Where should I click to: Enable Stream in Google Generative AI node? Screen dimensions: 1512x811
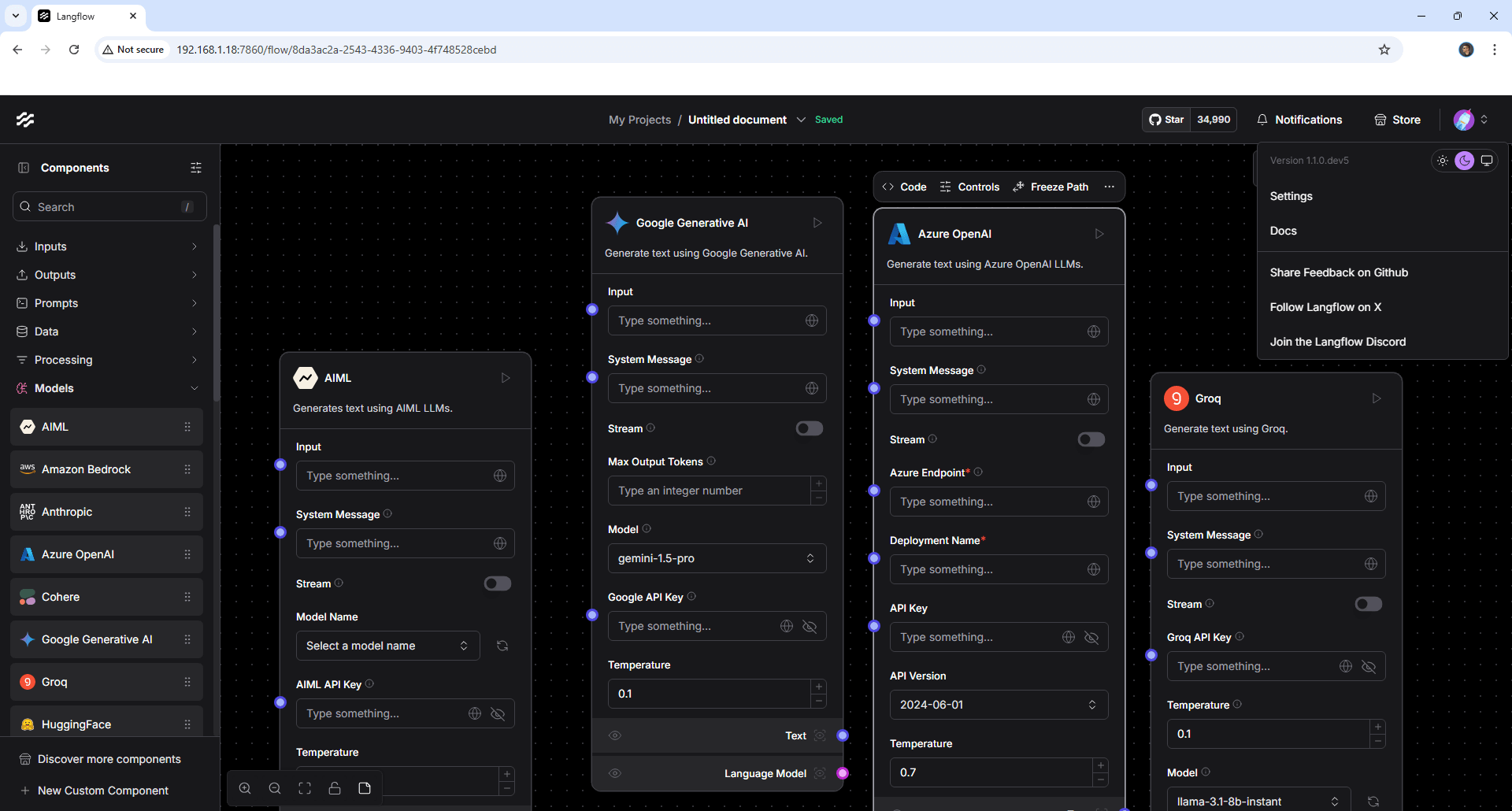[810, 428]
